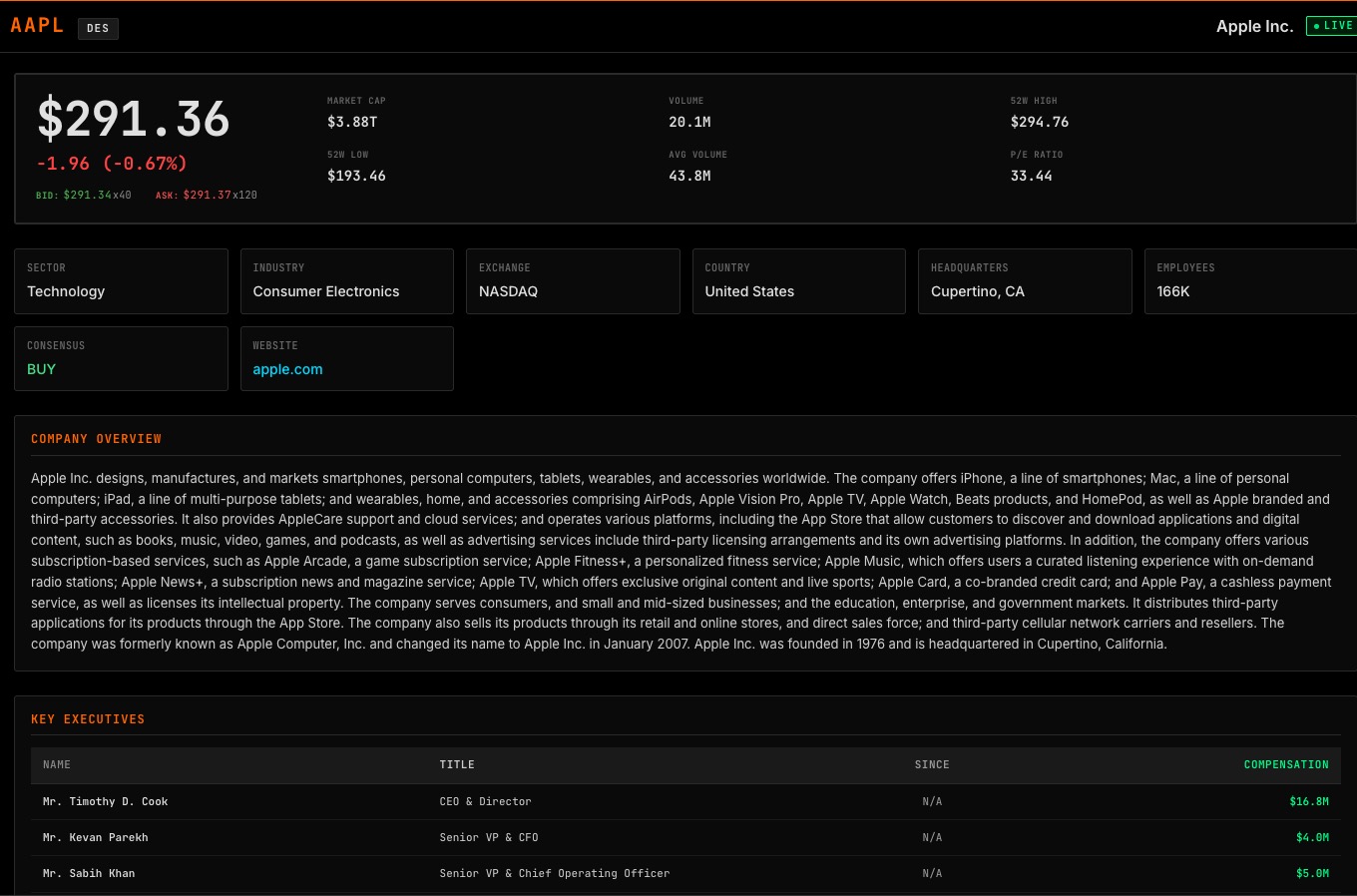Screen dimensions: 1357x896
Task: Sort by COMPENSATION column header
Action: [1286, 765]
